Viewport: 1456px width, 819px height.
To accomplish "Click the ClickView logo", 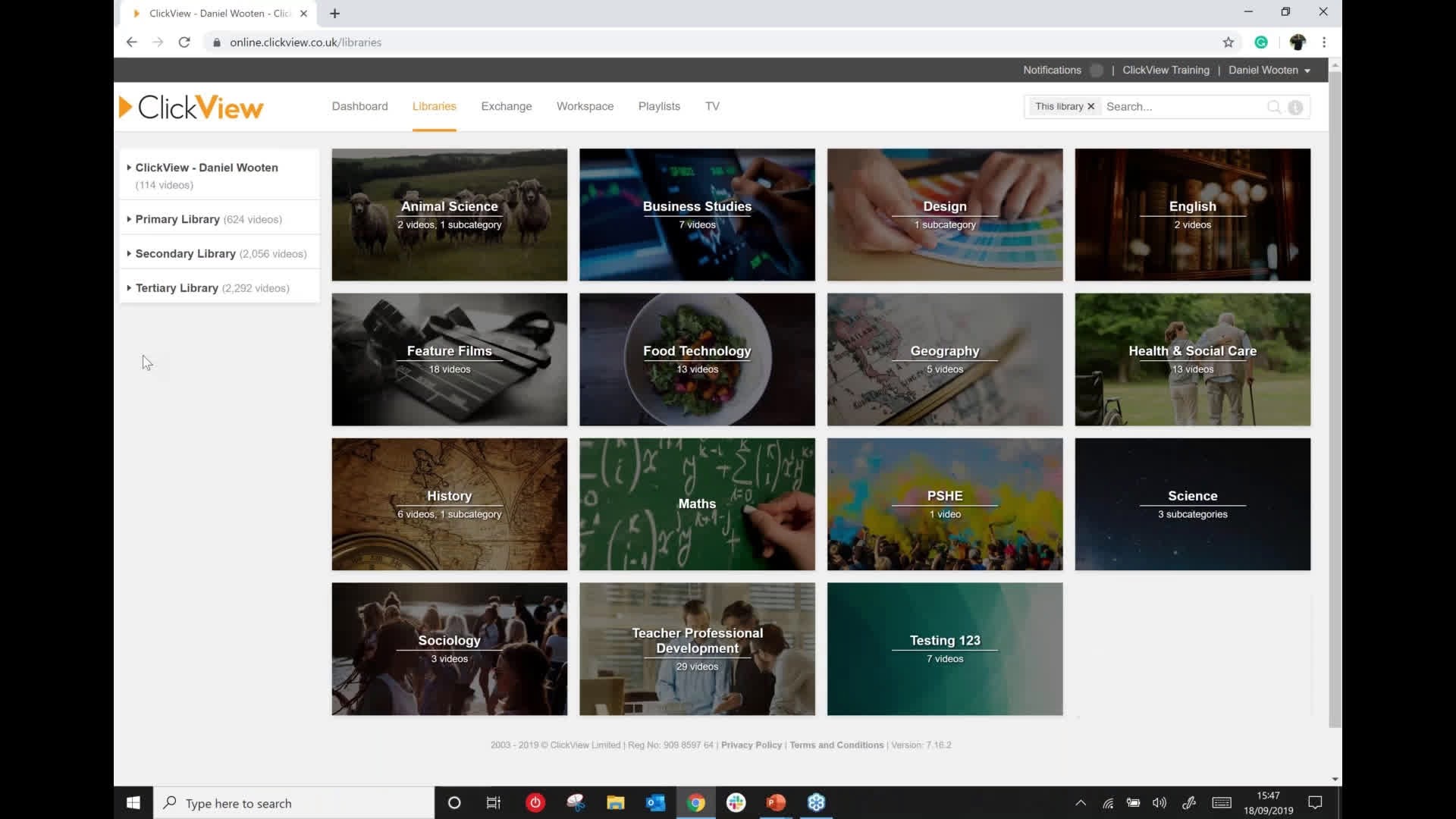I will 191,106.
